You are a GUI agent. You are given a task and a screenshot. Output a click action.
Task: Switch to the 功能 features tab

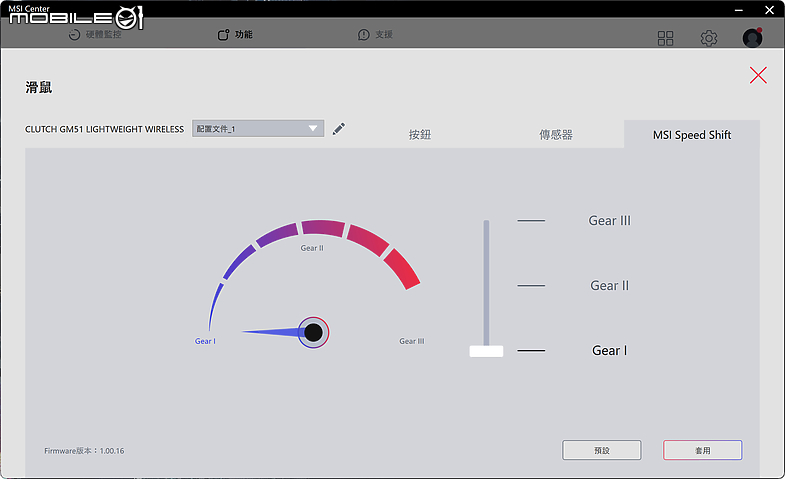coord(235,35)
